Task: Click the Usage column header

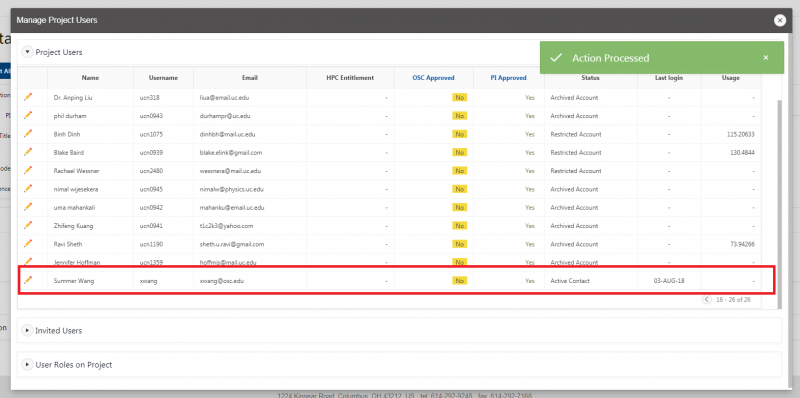Action: (x=731, y=78)
